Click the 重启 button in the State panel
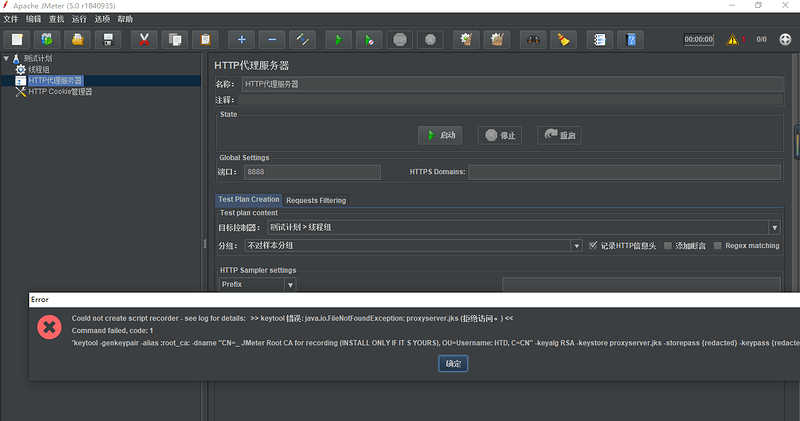The image size is (800, 421). [x=560, y=135]
